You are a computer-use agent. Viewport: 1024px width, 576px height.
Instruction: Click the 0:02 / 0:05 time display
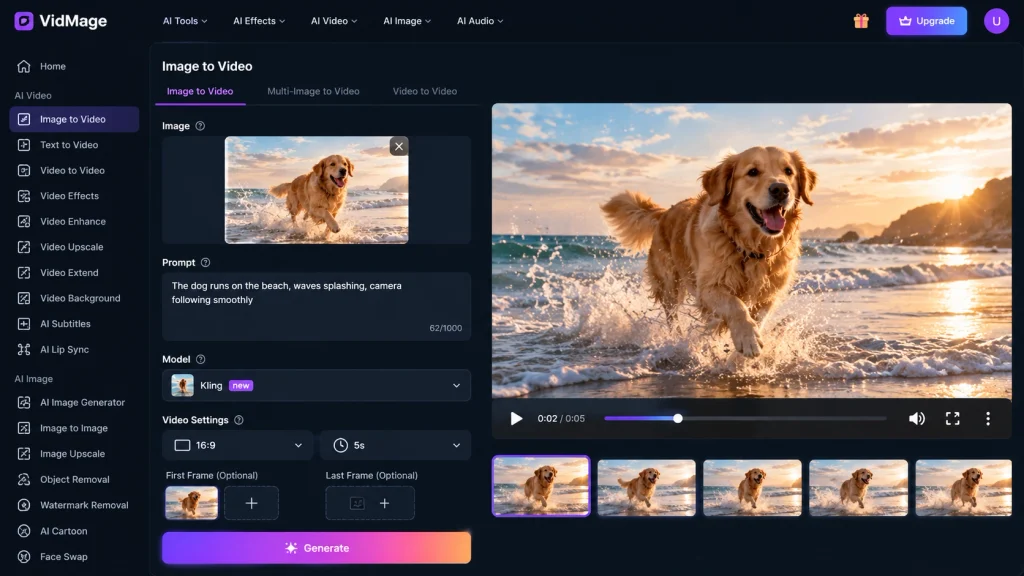561,419
